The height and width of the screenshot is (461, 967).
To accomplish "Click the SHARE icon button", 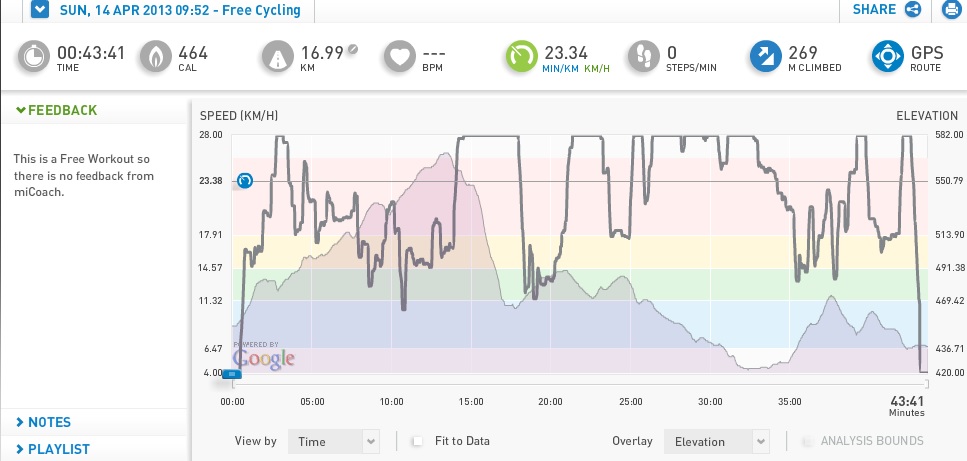I will (x=913, y=9).
